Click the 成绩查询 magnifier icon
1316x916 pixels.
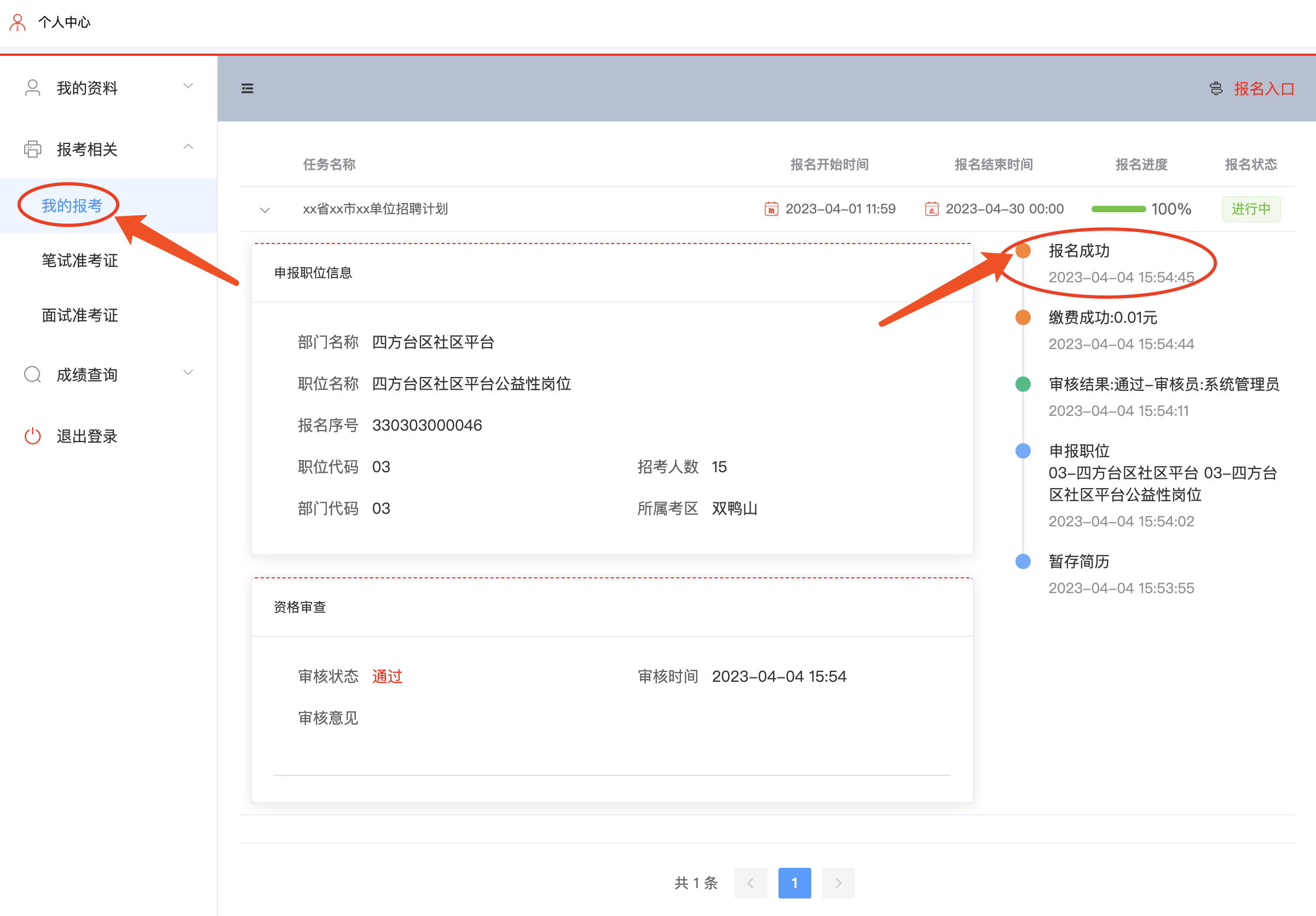pos(33,375)
